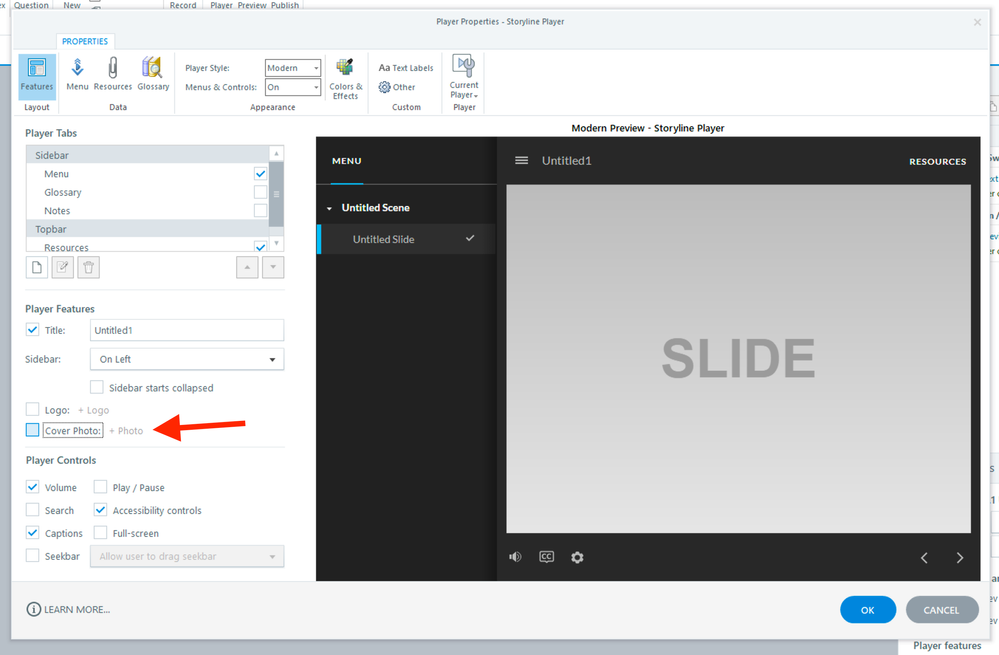Open the Menu data icon in ribbon
The width and height of the screenshot is (999, 655).
click(77, 72)
